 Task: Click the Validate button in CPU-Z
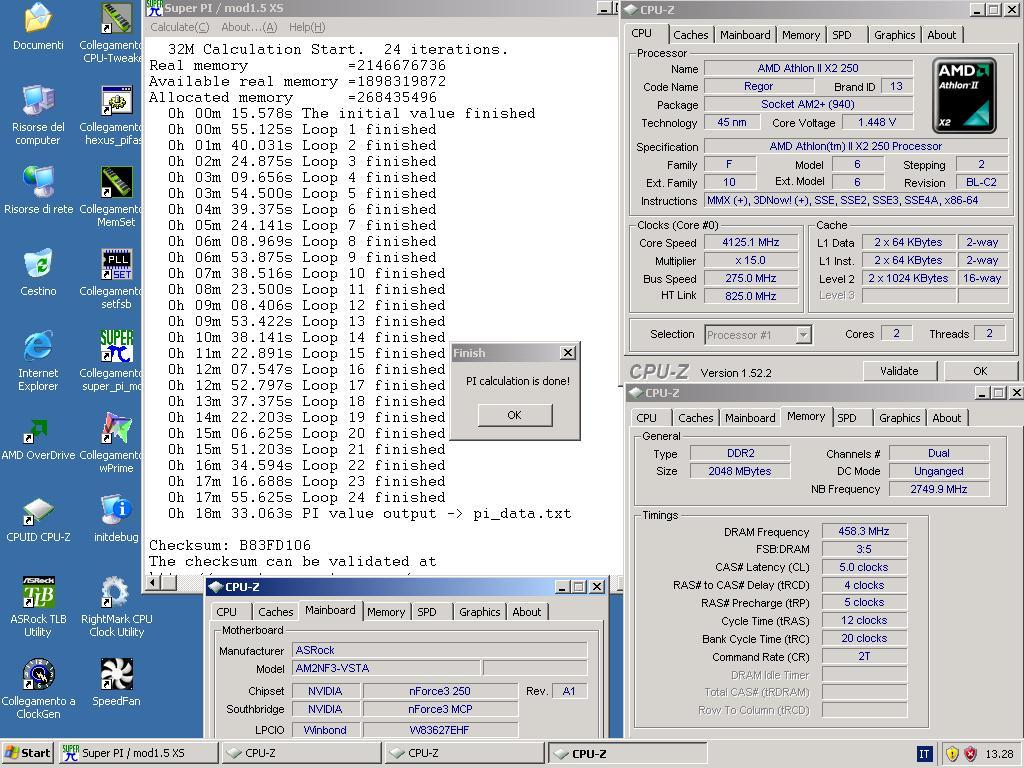coord(899,371)
